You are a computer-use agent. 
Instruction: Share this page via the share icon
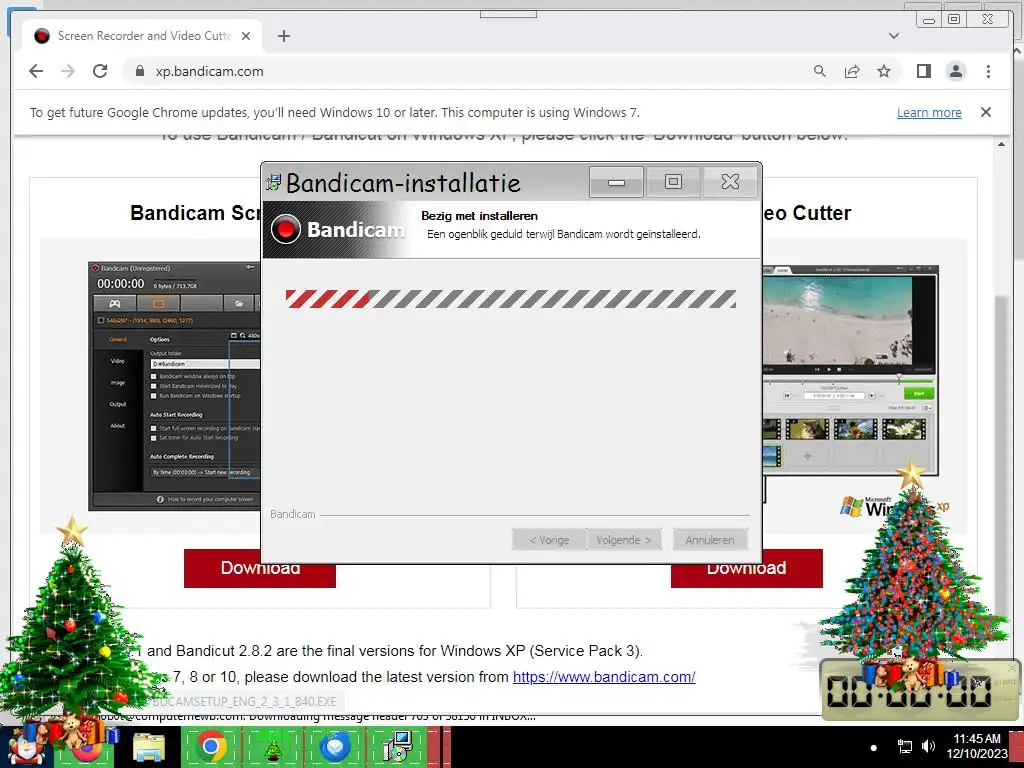tap(852, 71)
